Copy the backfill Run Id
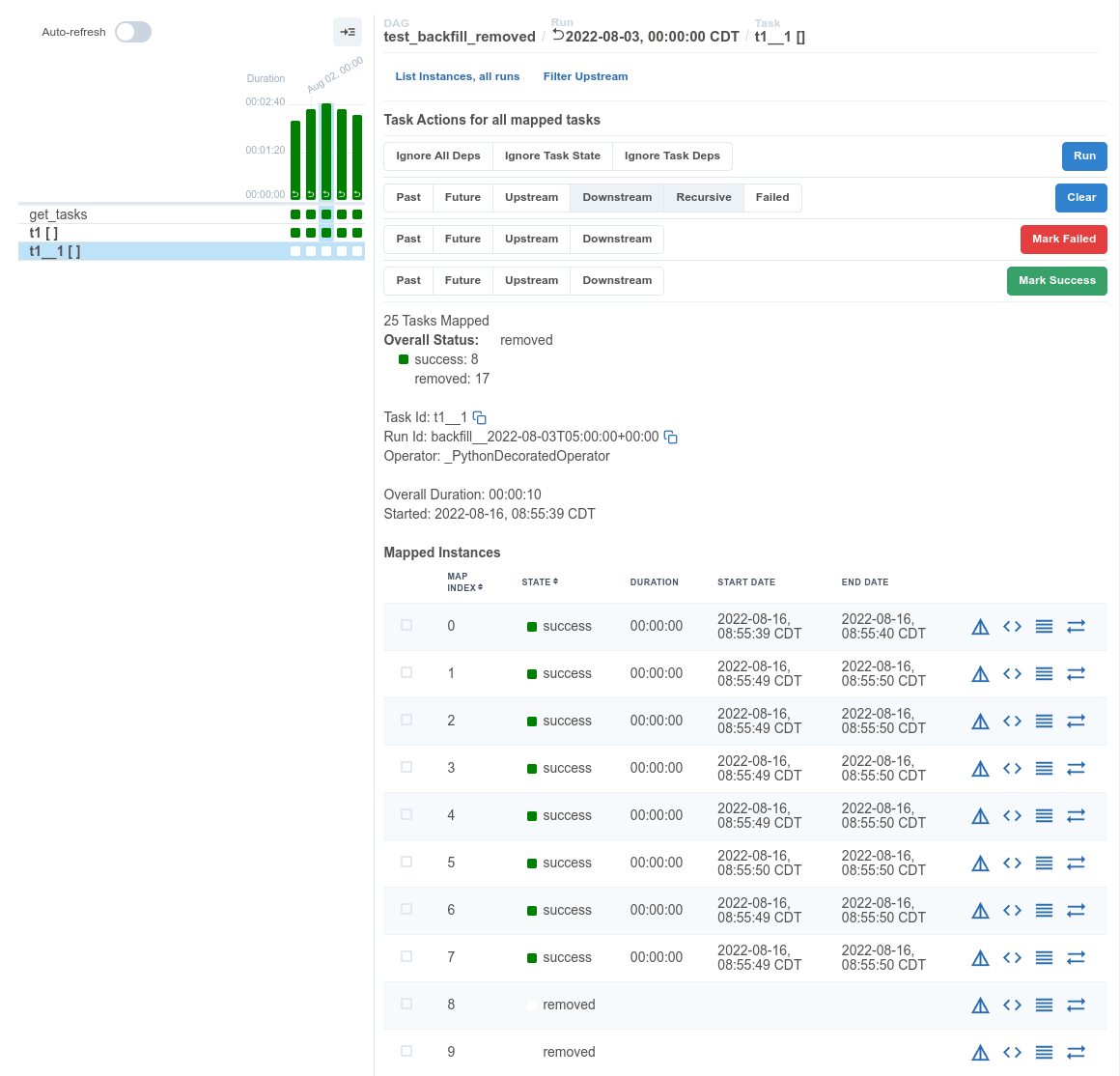 [x=670, y=437]
